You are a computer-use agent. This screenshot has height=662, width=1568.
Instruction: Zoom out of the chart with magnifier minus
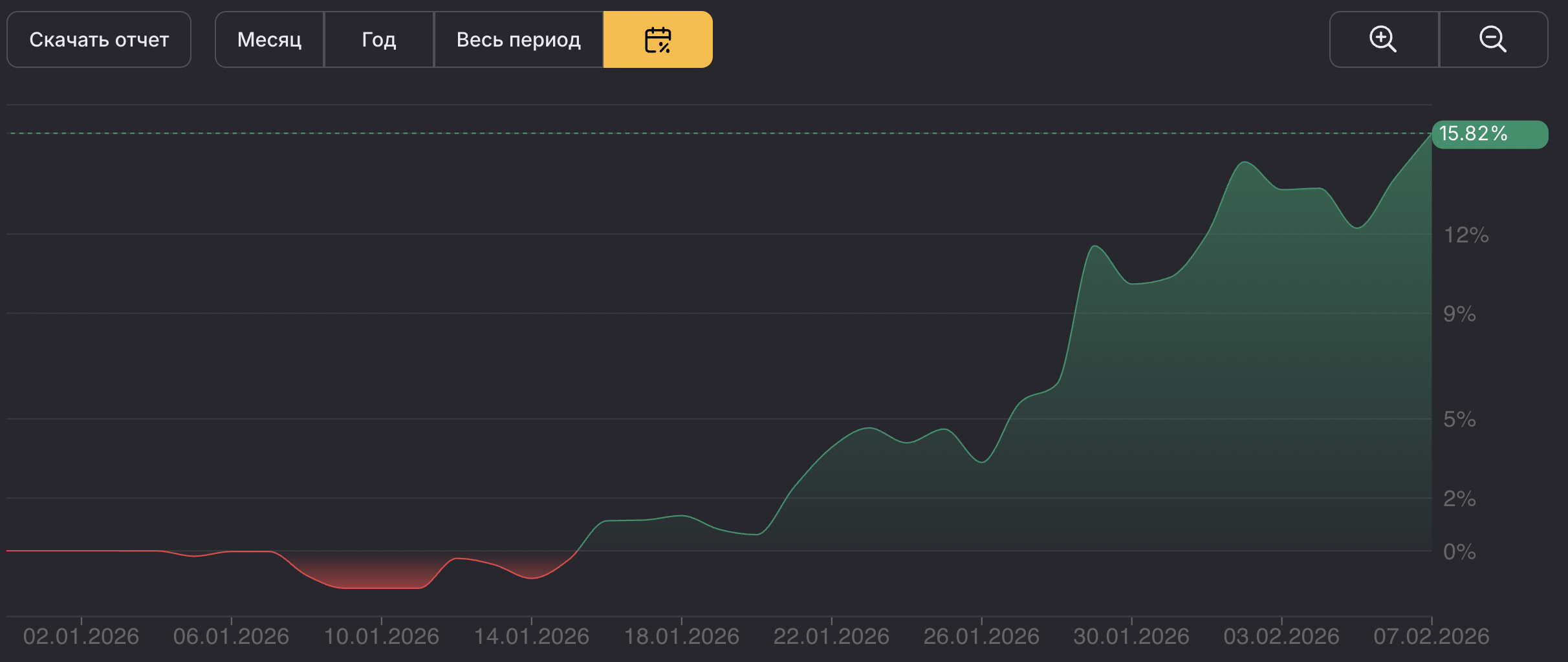(x=1493, y=39)
